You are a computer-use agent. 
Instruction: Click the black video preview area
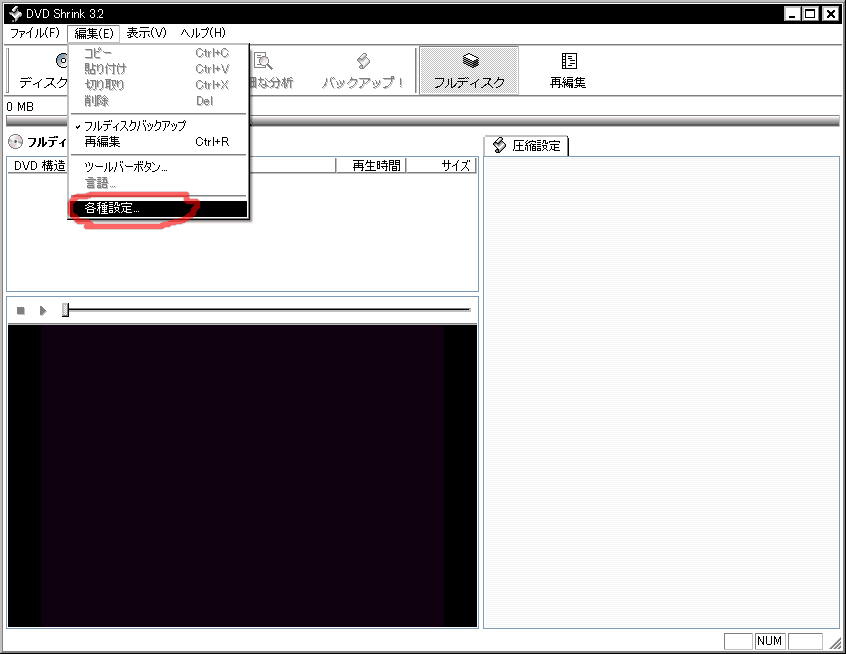[x=242, y=476]
